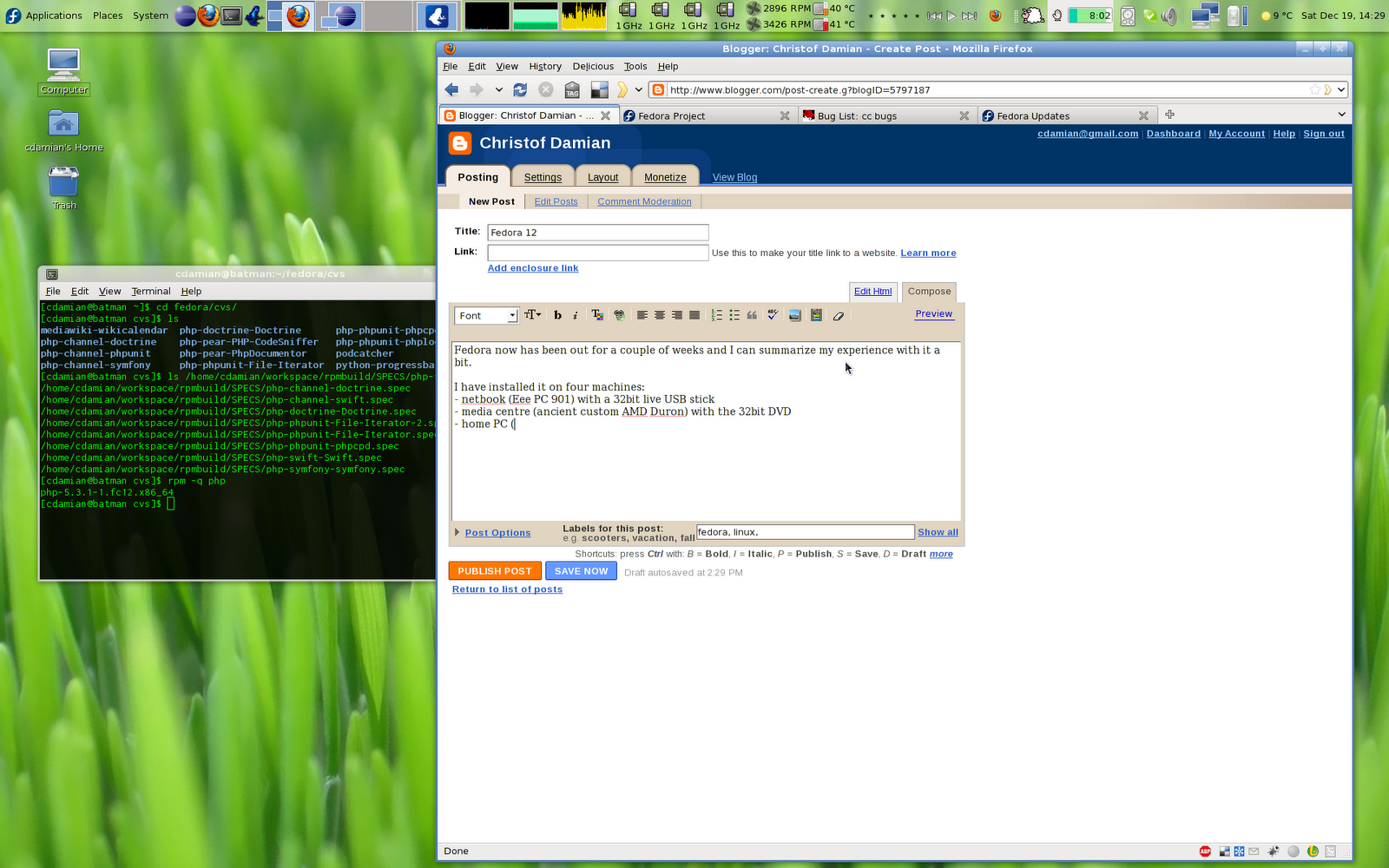Run the spell check tool
Viewport: 1389px width, 868px height.
pos(773,316)
